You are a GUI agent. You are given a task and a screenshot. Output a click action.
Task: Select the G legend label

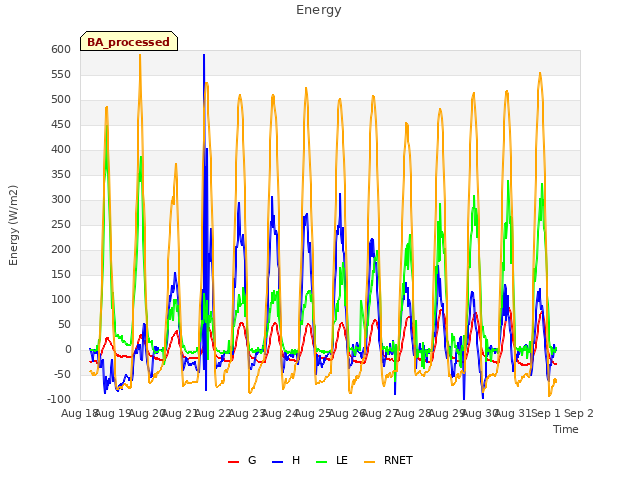[252, 460]
